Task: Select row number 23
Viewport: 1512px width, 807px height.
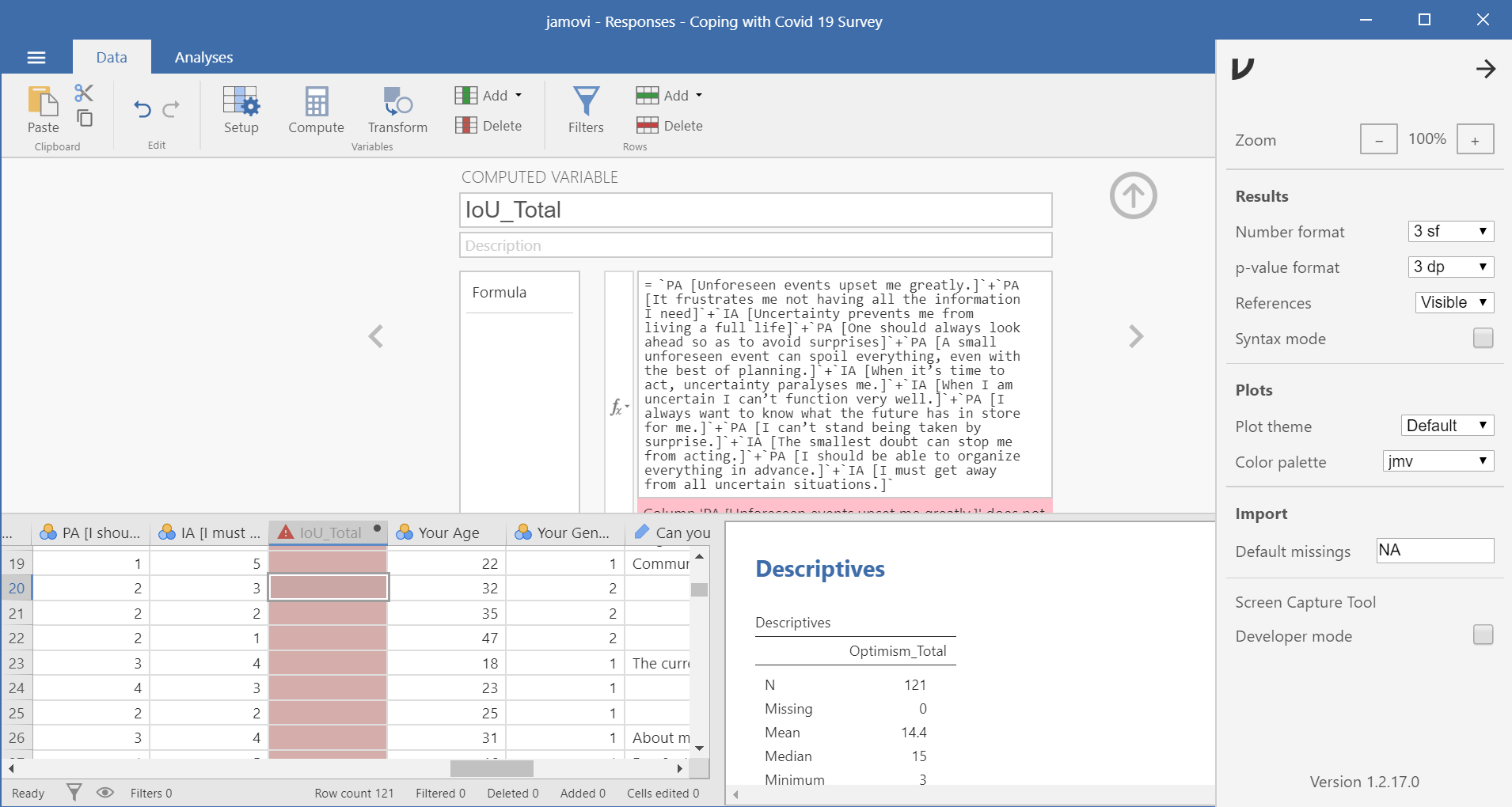Action: [x=17, y=663]
